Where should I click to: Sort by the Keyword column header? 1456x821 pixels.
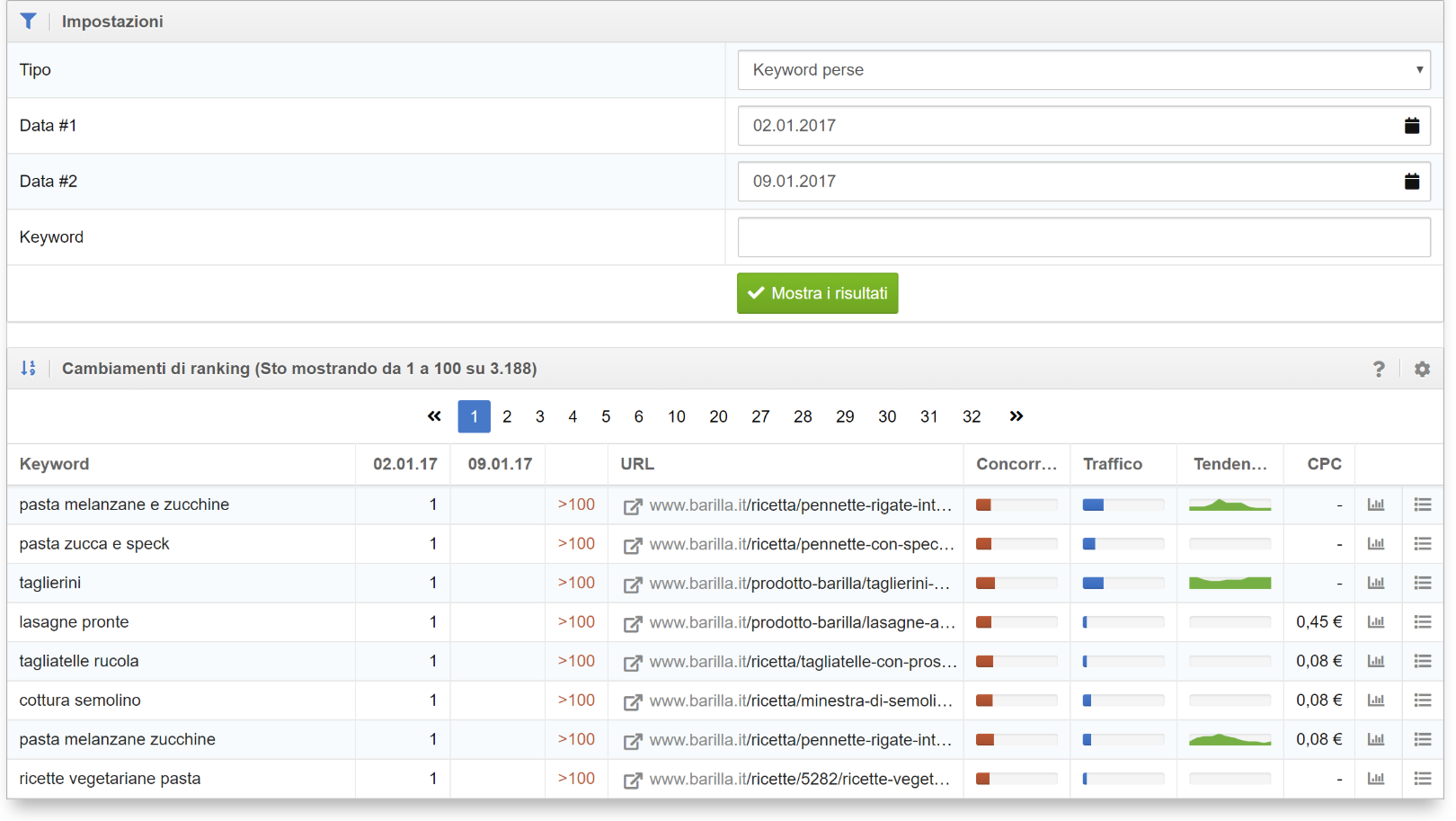tap(54, 464)
